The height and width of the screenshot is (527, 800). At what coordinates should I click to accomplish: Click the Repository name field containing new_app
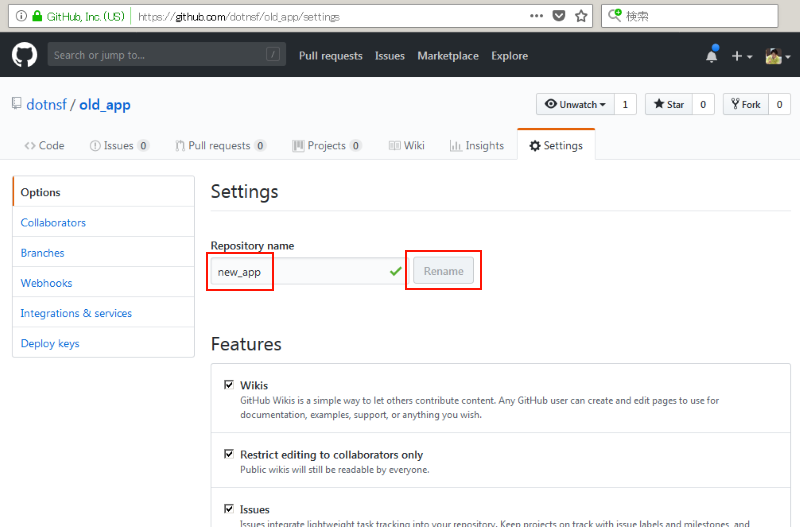point(309,271)
